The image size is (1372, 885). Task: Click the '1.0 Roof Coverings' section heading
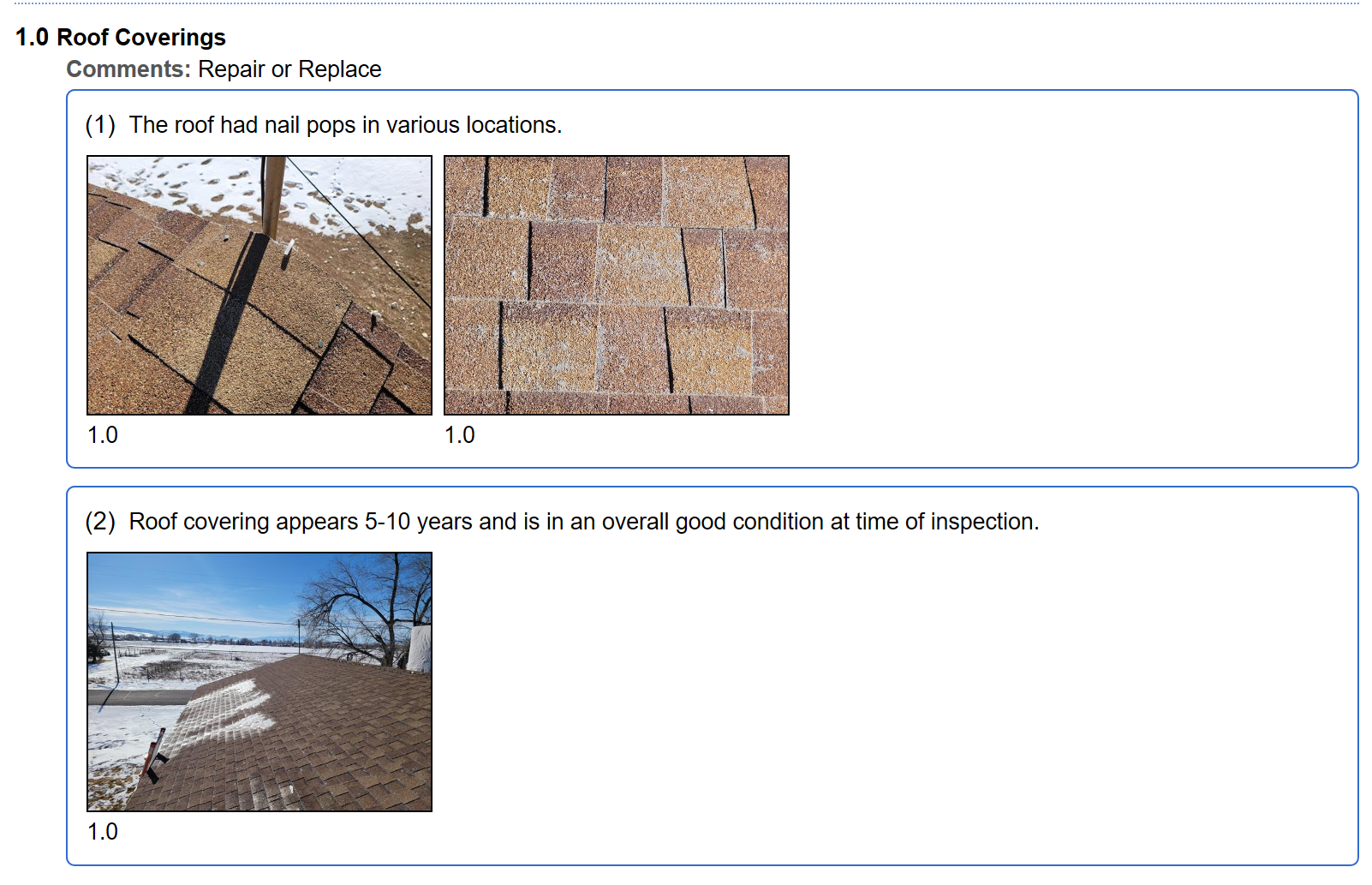121,38
